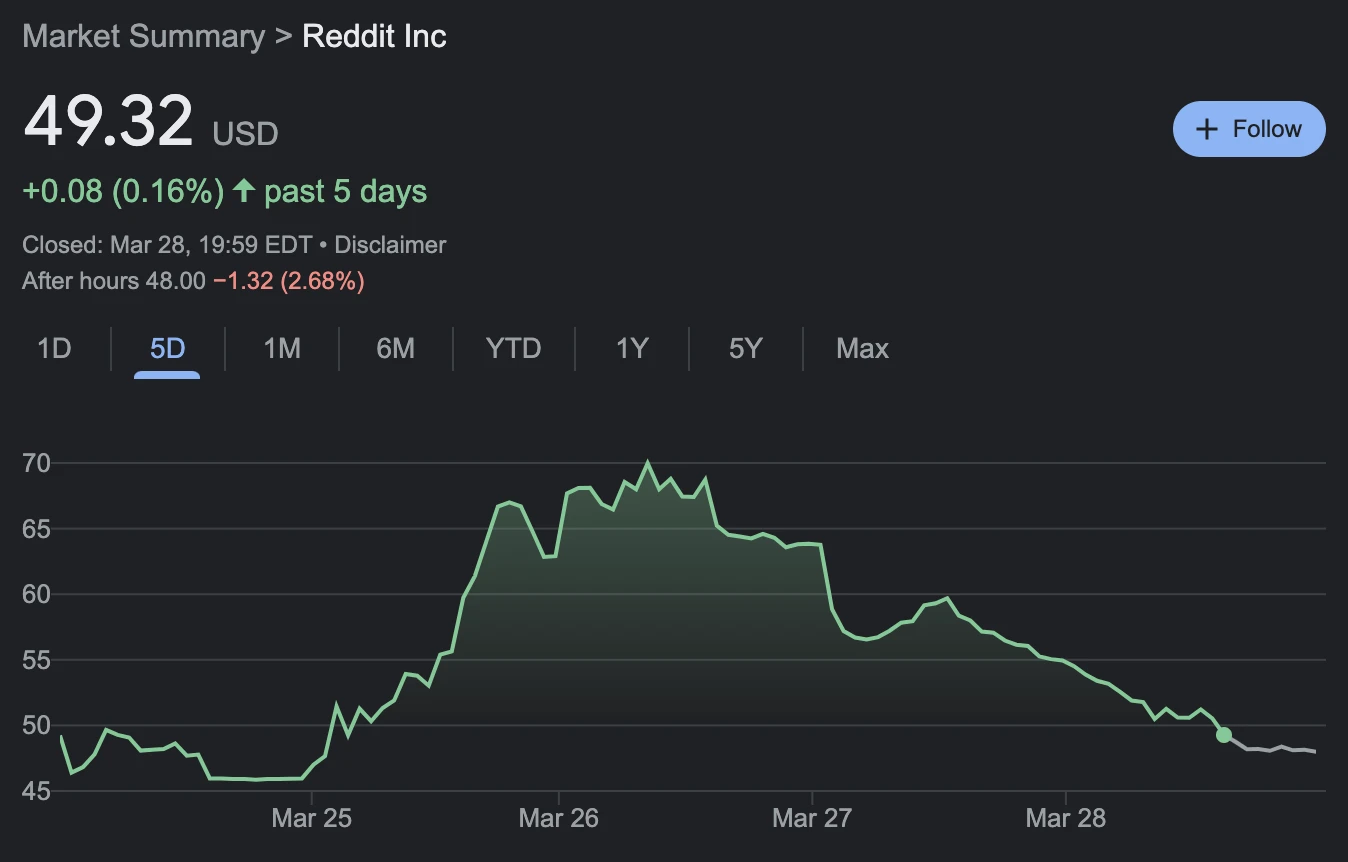The width and height of the screenshot is (1348, 862).
Task: Click the Reddit Inc title text
Action: (374, 37)
